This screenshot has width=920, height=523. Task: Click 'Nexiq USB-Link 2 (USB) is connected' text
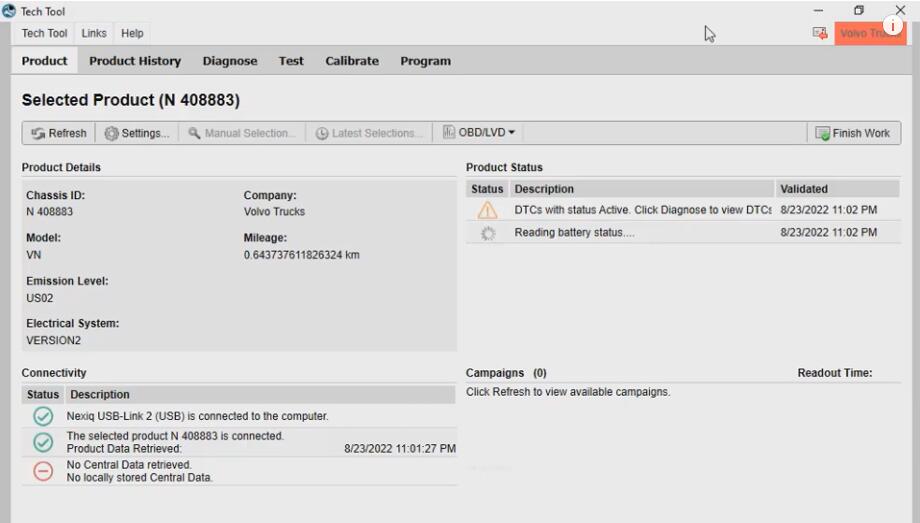click(197, 416)
